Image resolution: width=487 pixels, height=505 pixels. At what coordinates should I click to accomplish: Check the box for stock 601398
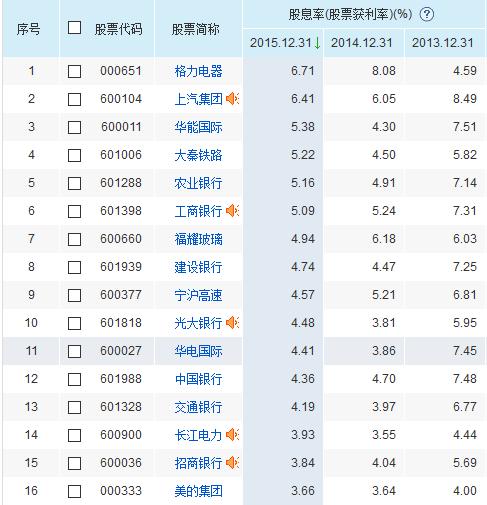click(x=74, y=211)
